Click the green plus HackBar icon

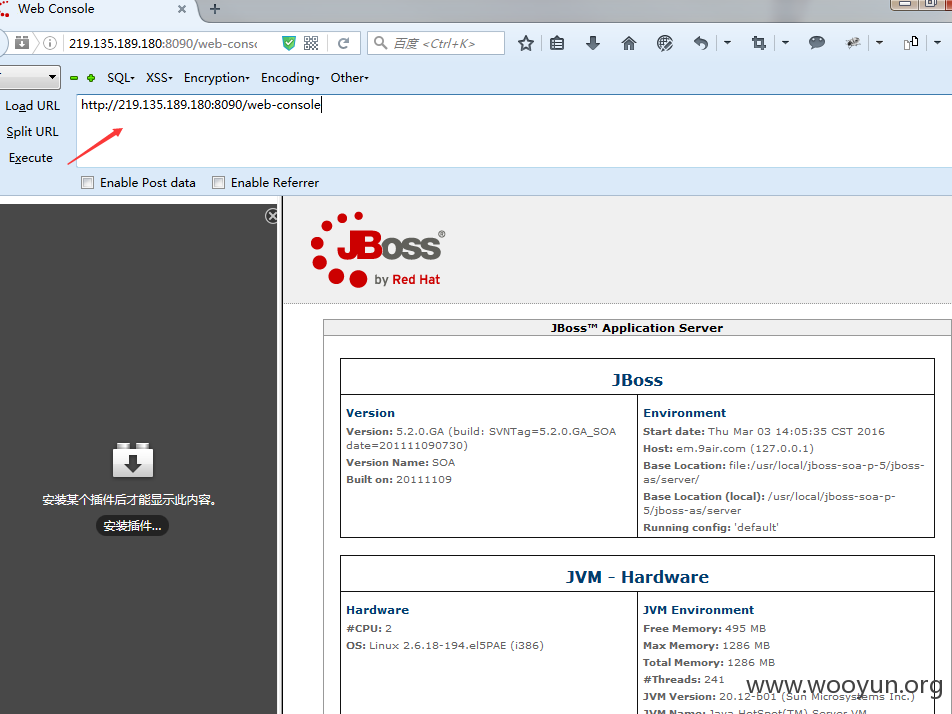pyautogui.click(x=91, y=78)
